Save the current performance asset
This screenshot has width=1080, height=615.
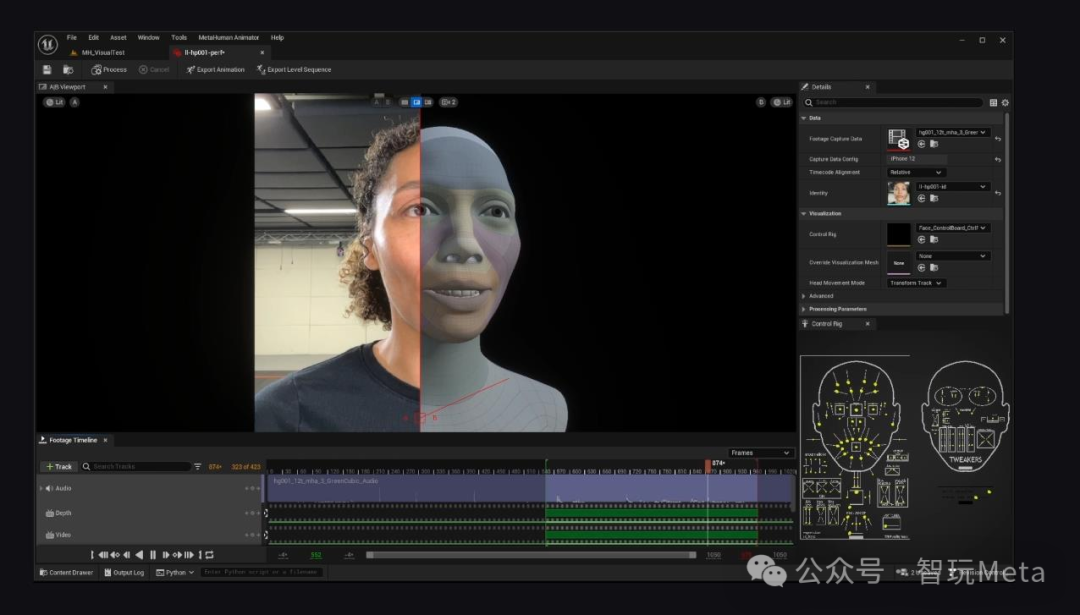click(47, 70)
